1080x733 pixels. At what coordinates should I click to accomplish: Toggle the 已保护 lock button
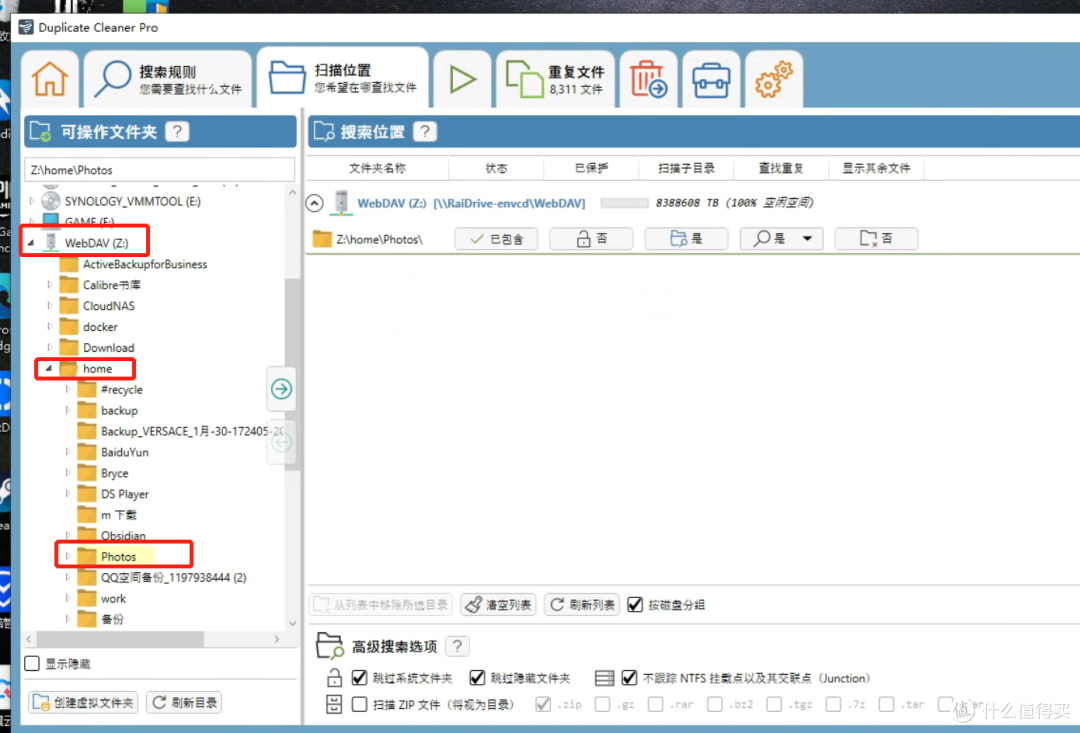click(x=591, y=238)
